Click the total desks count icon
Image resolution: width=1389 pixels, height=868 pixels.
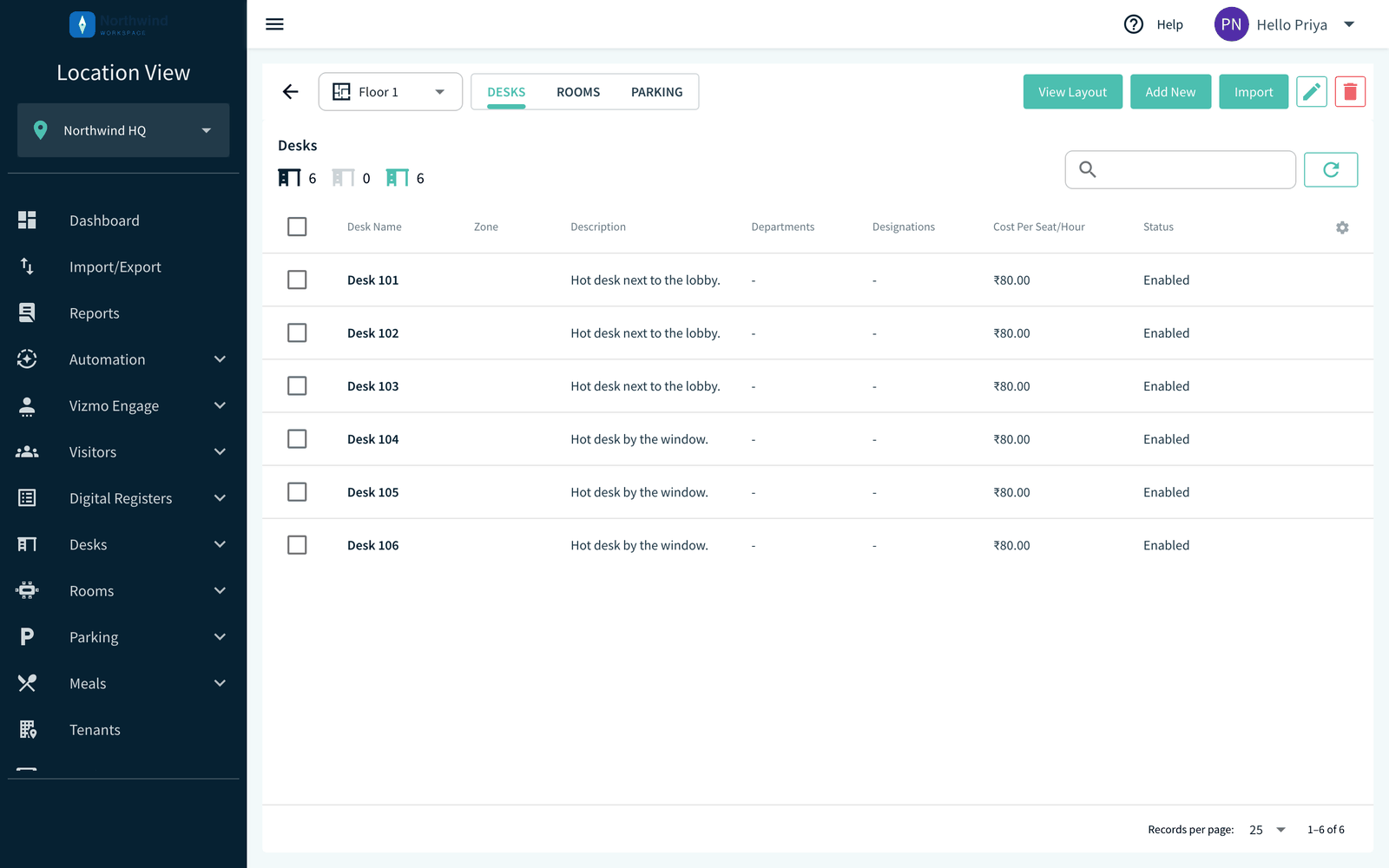tap(289, 178)
